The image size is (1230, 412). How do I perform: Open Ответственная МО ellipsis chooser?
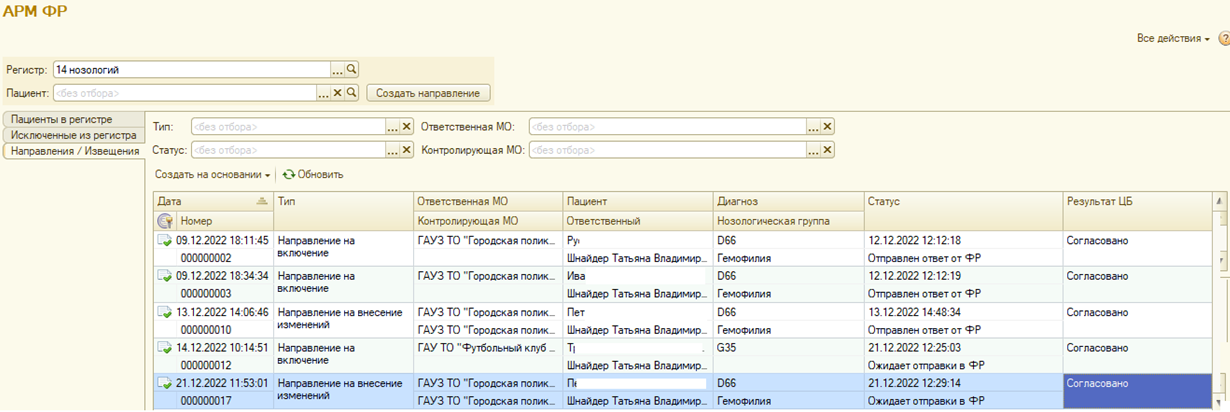(814, 127)
